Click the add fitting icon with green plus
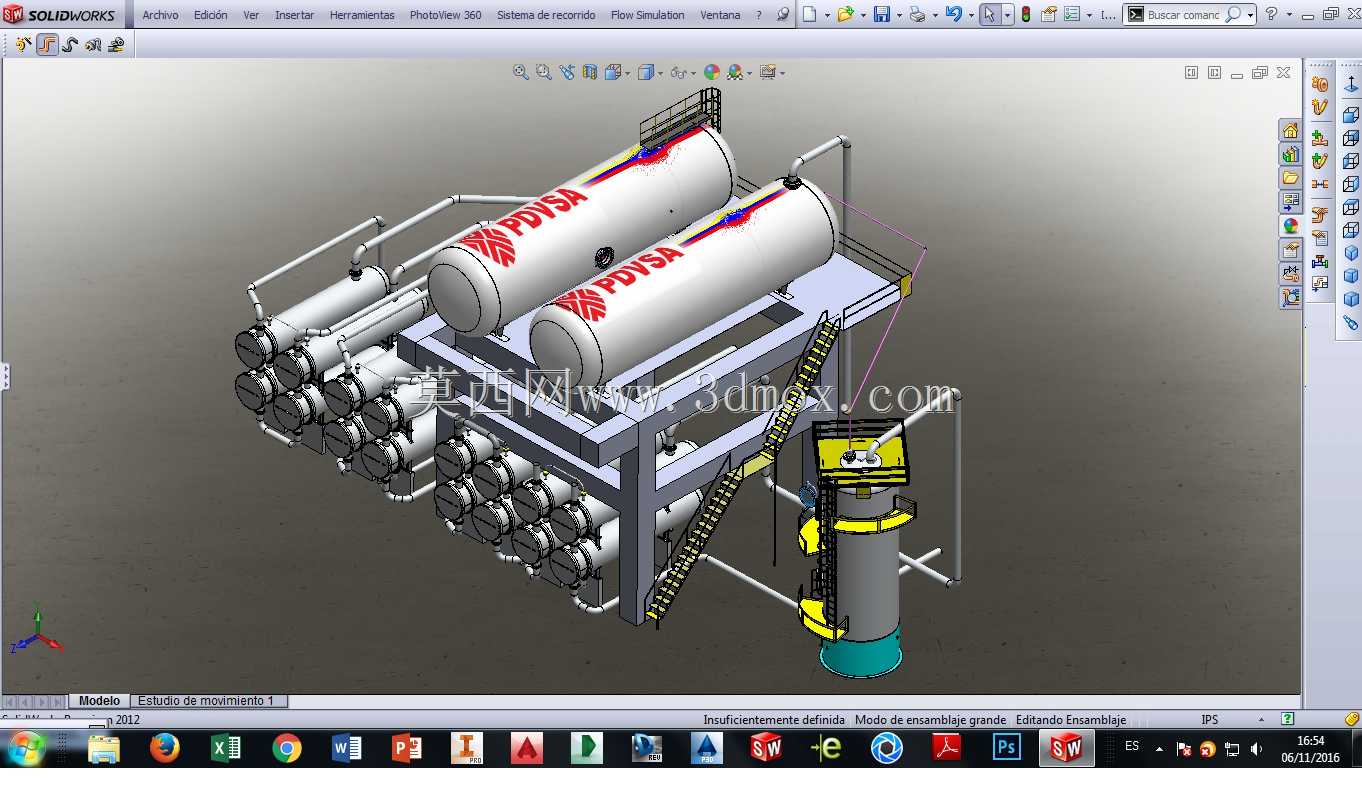1362x790 pixels. pyautogui.click(x=1320, y=137)
